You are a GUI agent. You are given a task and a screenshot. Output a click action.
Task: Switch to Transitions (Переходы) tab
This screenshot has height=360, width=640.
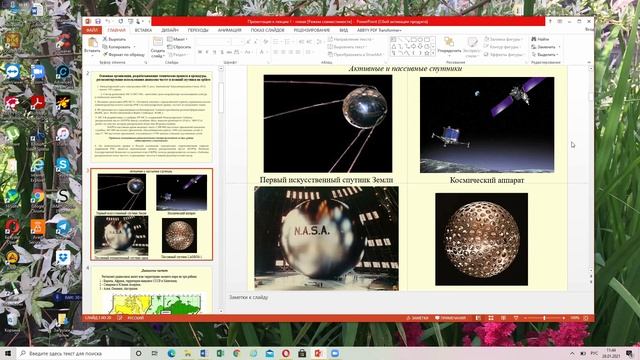198,30
